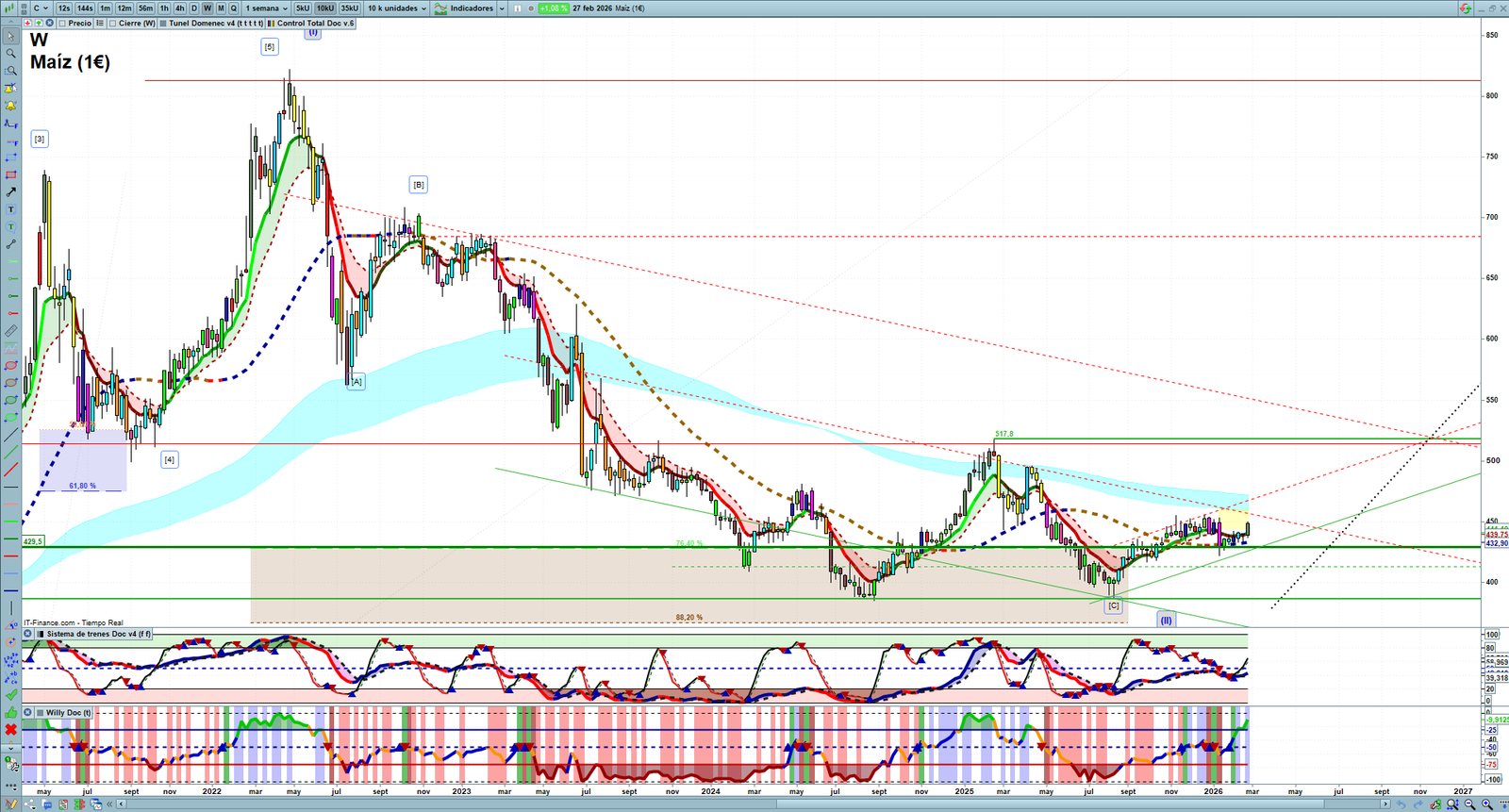Expand more drawing tools chevron in sidebar
This screenshot has height=812, width=1509.
10,748
